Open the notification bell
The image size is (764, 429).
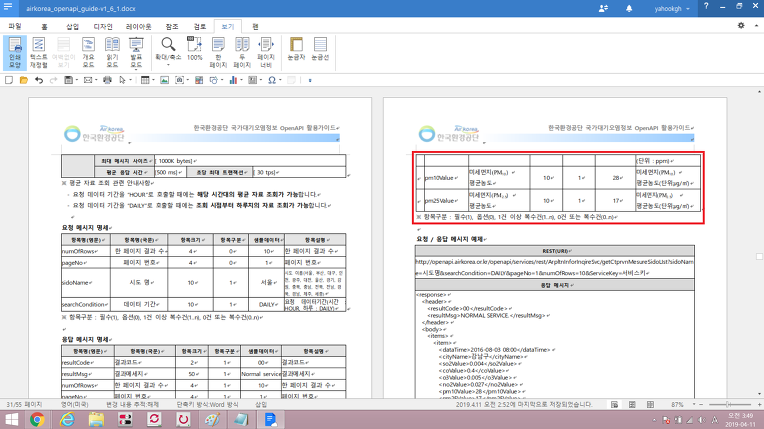coord(629,8)
